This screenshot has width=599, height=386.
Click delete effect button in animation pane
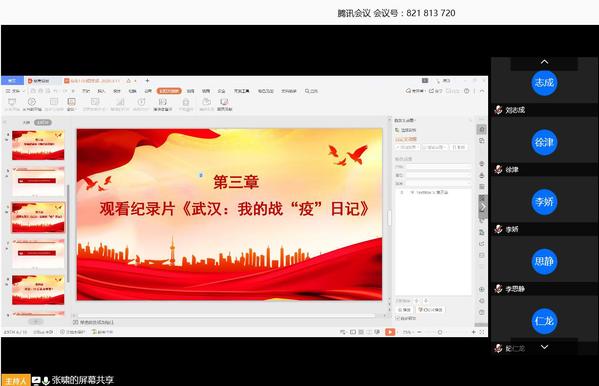[x=459, y=147]
